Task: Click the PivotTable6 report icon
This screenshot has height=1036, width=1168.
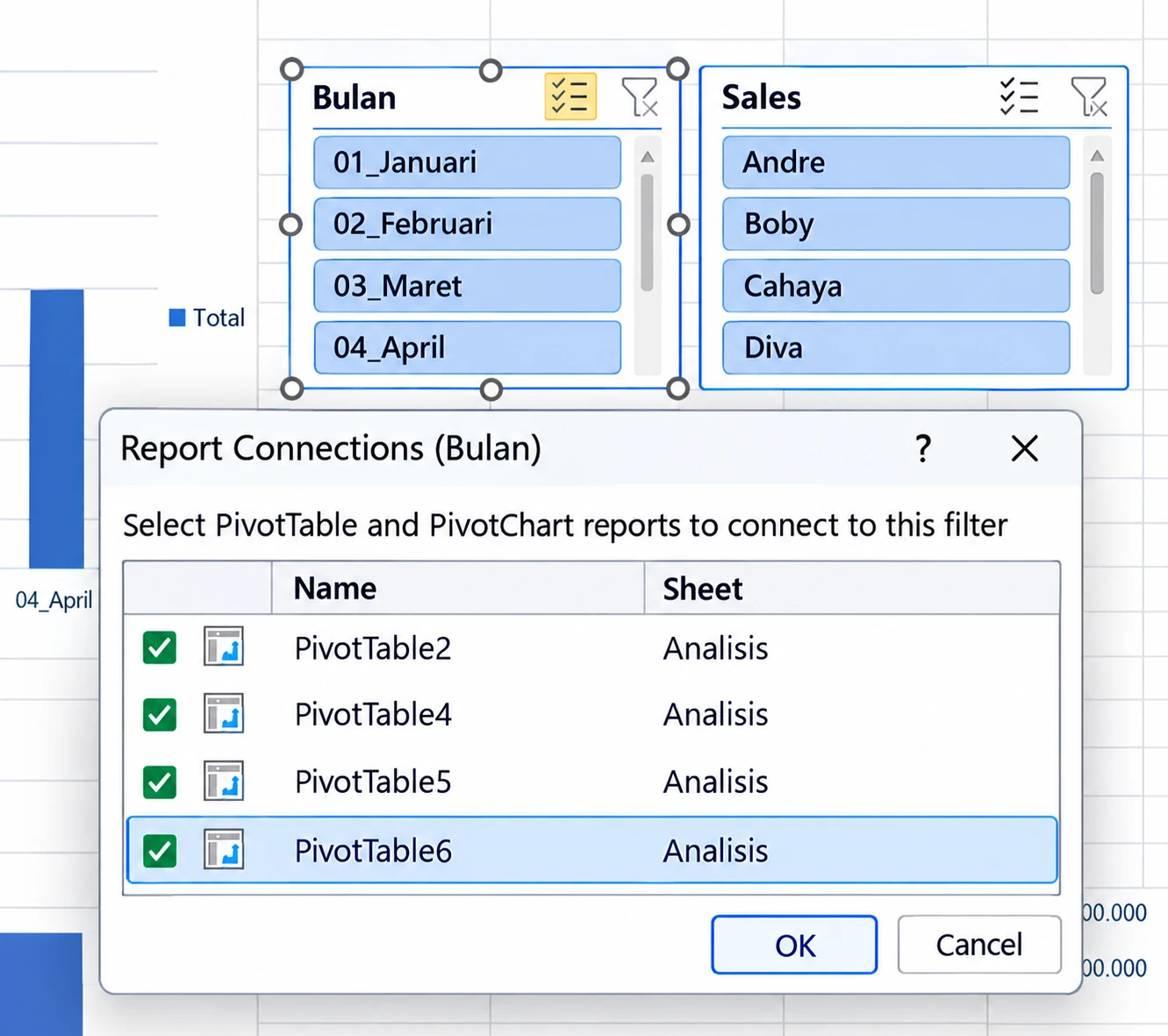Action: 224,850
